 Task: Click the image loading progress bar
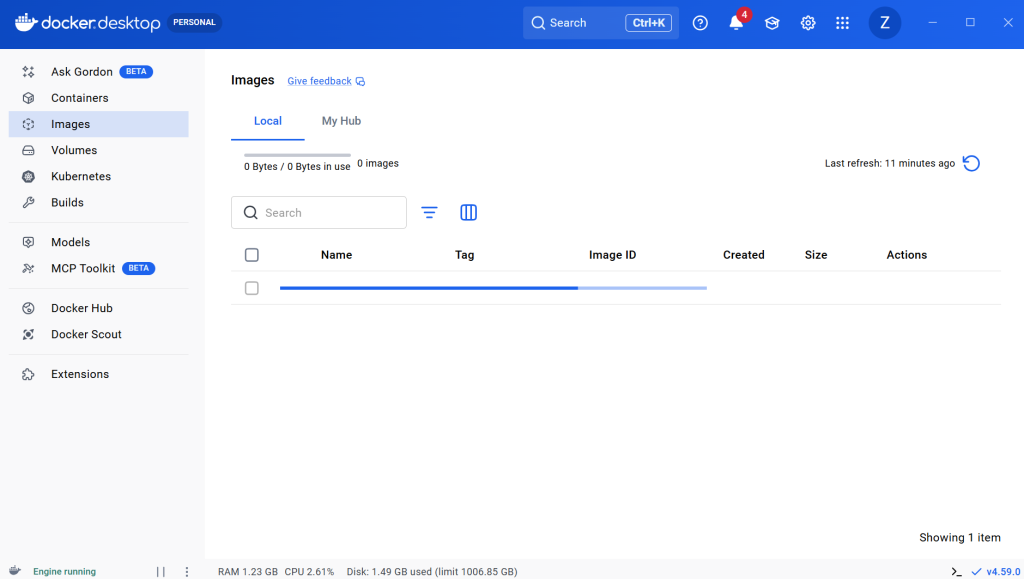pos(493,288)
